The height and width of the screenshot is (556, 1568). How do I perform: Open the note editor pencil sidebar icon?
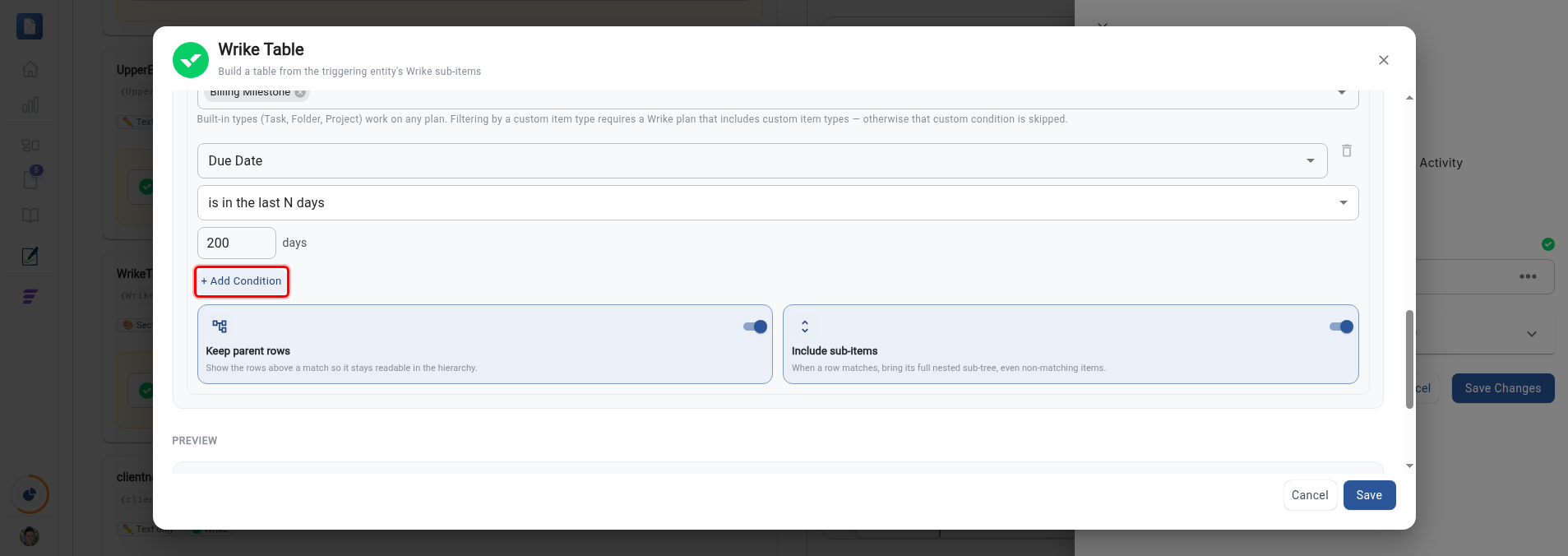click(x=30, y=256)
